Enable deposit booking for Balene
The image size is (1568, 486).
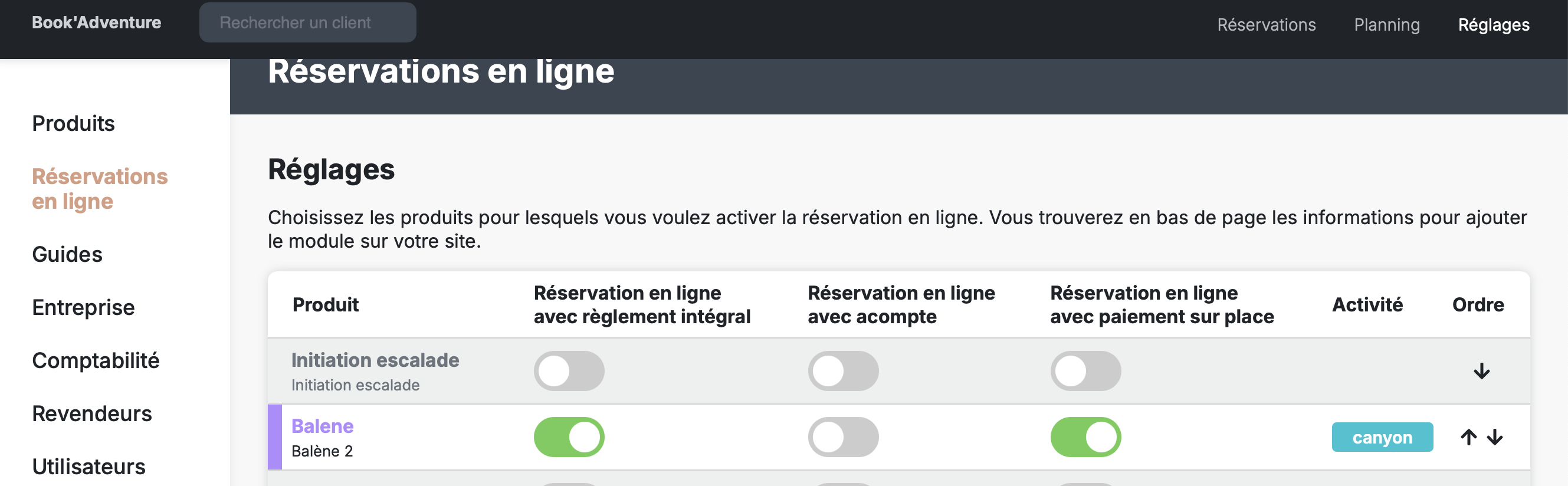[x=844, y=436]
